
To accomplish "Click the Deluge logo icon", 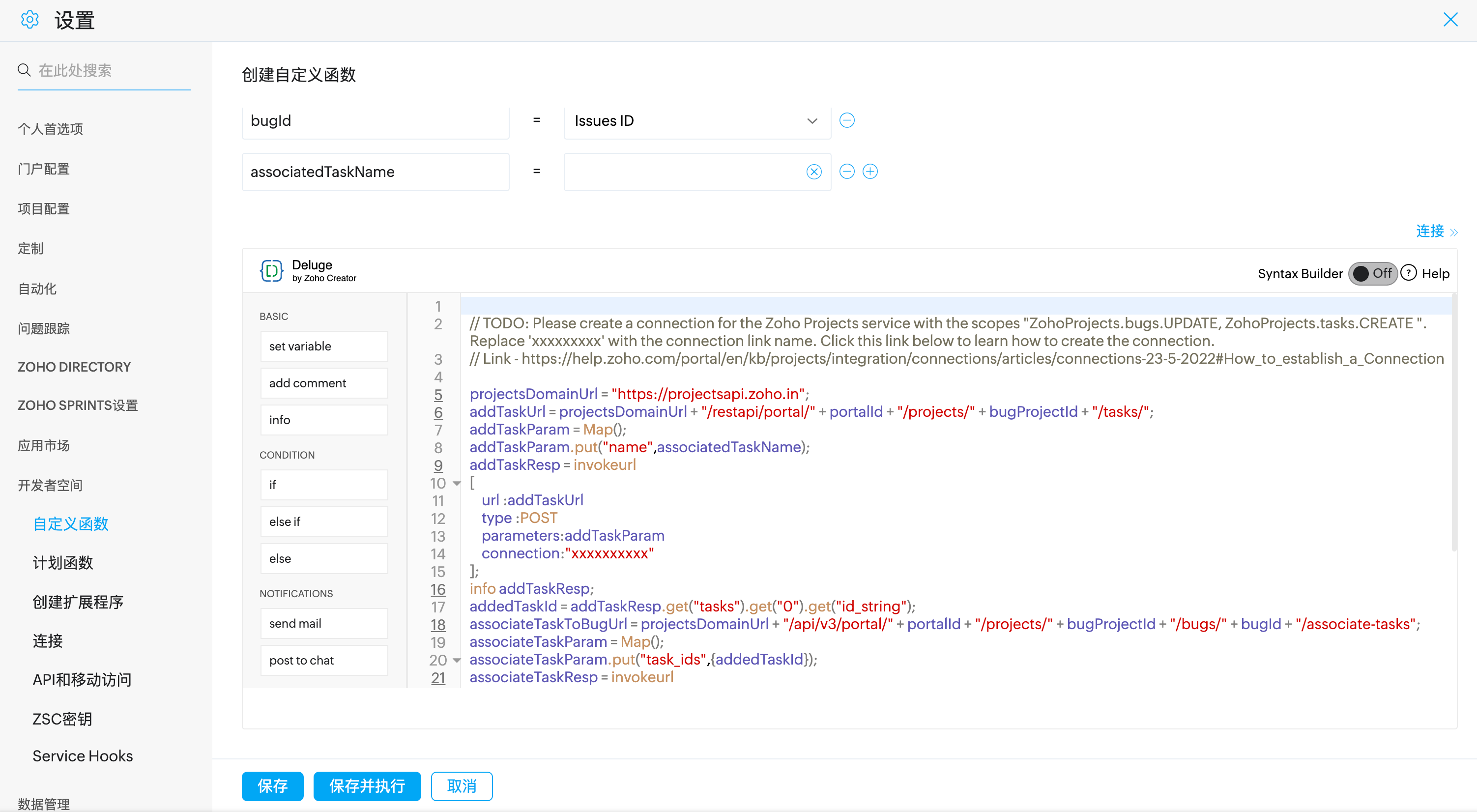I will [272, 270].
